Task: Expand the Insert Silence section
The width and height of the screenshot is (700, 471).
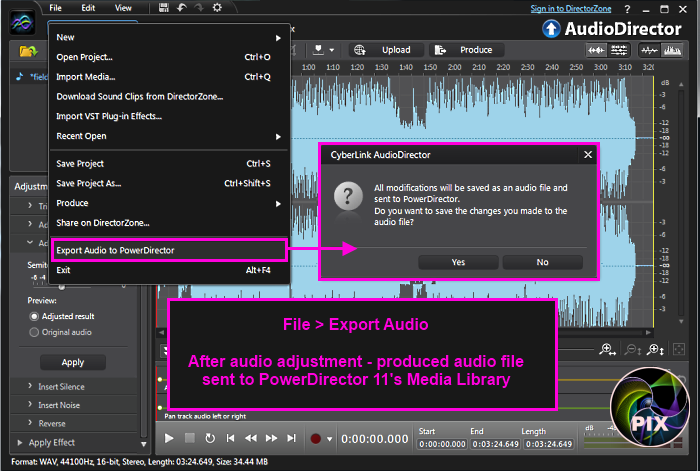Action: (x=30, y=386)
